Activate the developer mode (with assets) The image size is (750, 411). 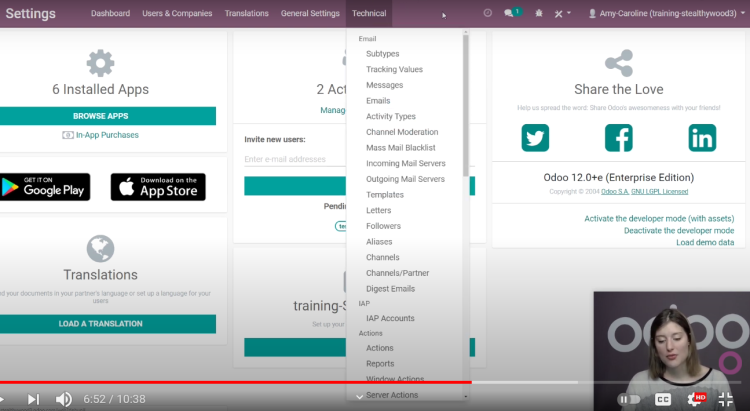[659, 219]
